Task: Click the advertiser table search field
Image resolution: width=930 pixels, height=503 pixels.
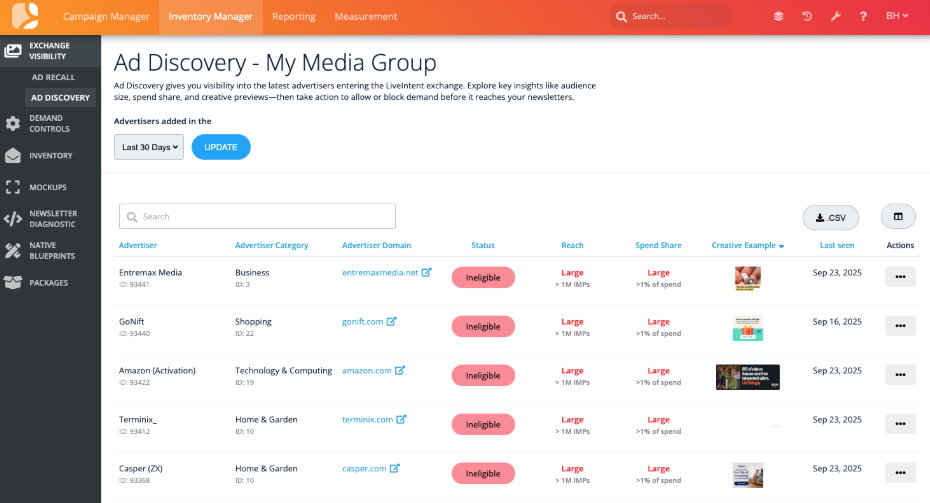Action: pyautogui.click(x=257, y=216)
